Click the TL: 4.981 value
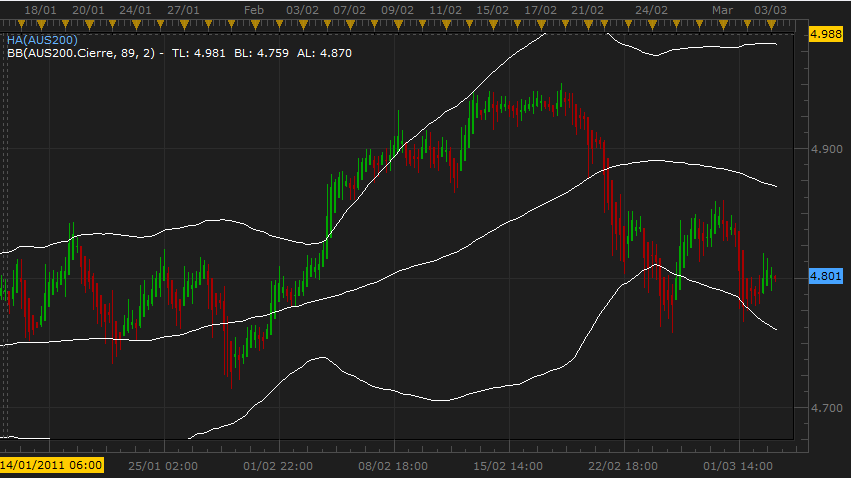Viewport: 851px width, 478px height. click(x=198, y=53)
